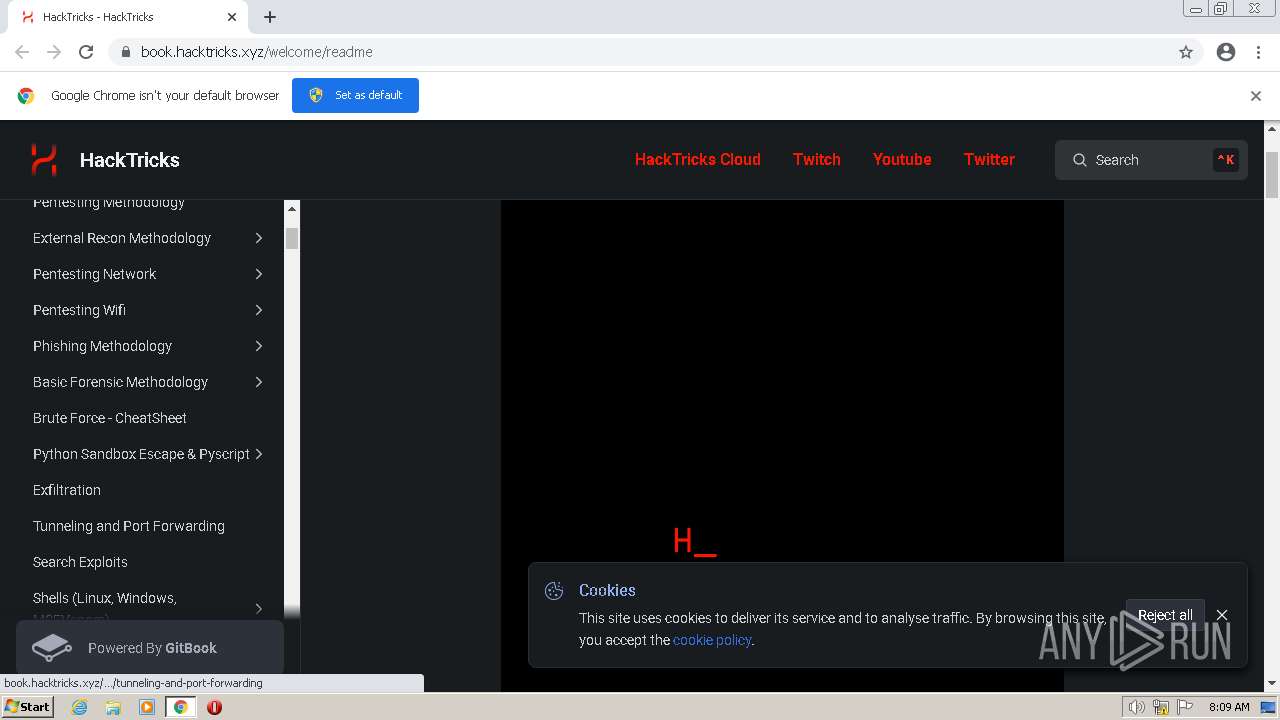Open the Tunneling and Port Forwarding page
This screenshot has height=720, width=1280.
coord(129,526)
